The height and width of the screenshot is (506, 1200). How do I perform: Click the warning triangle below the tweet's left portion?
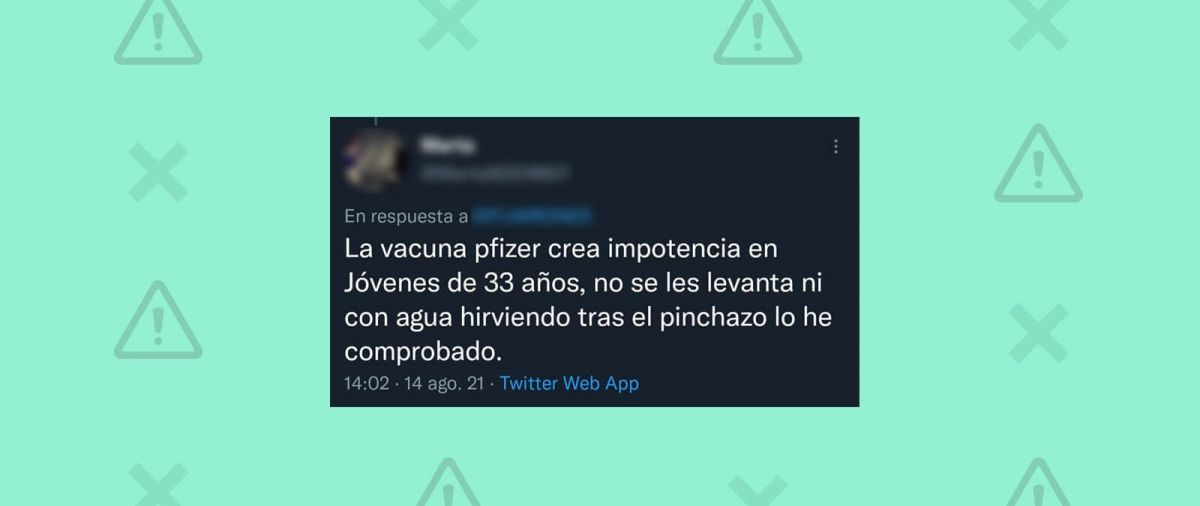[x=448, y=484]
